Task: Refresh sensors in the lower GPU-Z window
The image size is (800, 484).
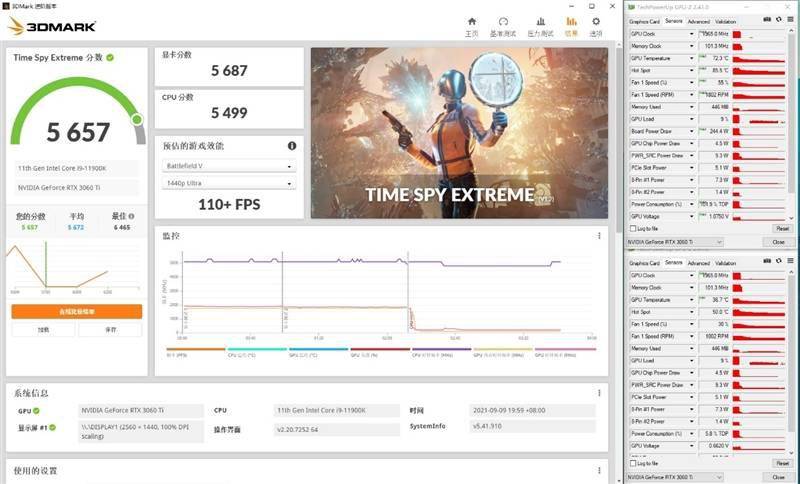Action: [779, 261]
